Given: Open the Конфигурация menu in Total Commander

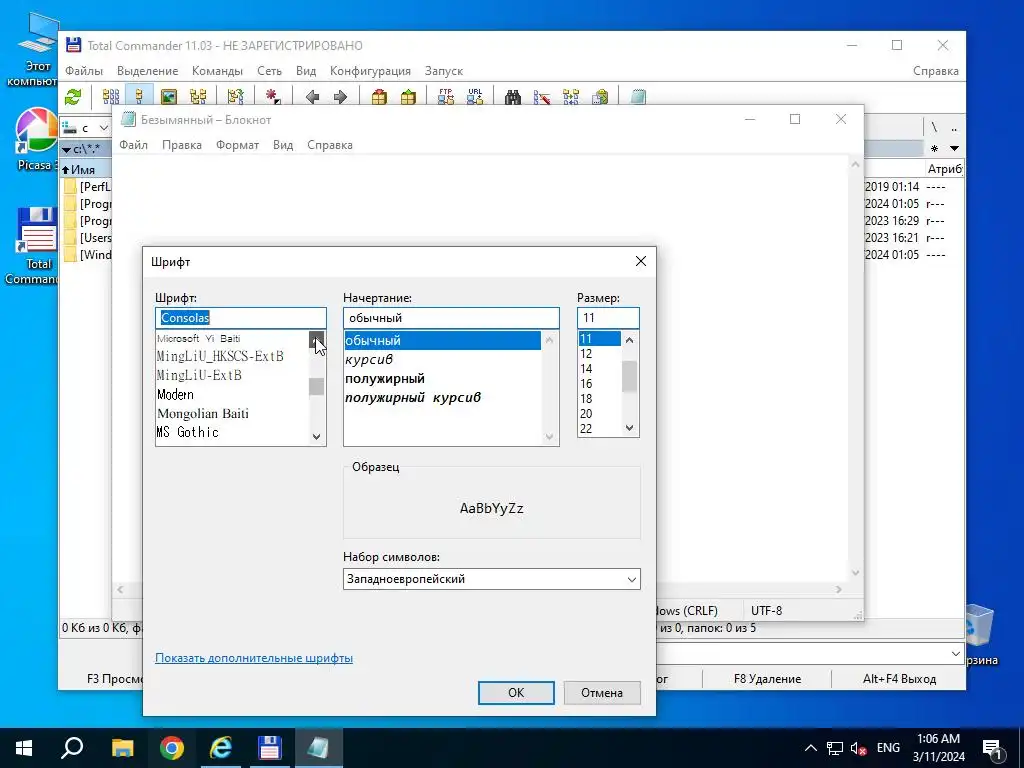Looking at the screenshot, I should (370, 71).
